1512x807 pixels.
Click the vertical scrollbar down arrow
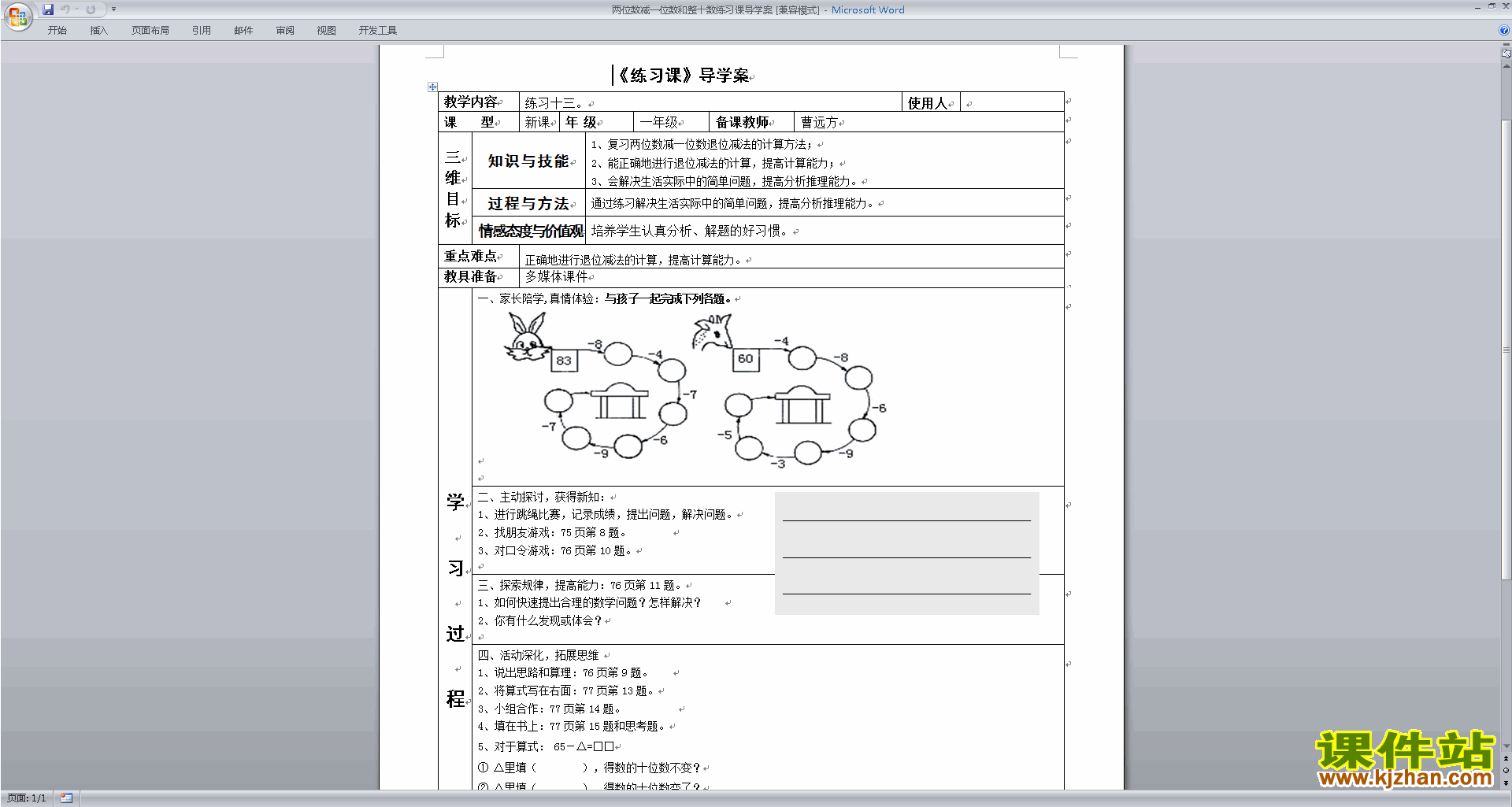click(x=1506, y=746)
